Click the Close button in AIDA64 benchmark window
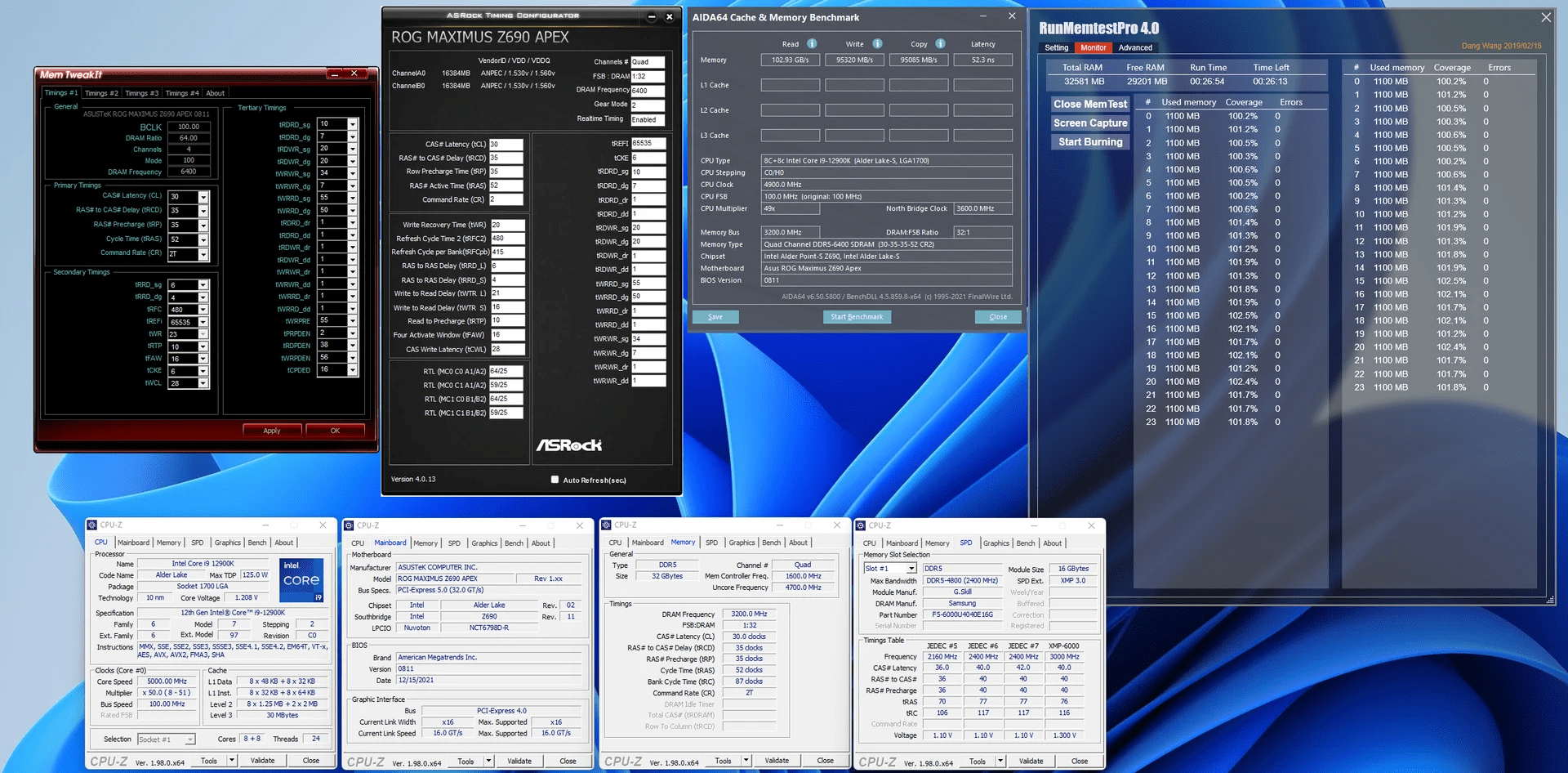Screen dimensions: 1568x773 [x=998, y=317]
